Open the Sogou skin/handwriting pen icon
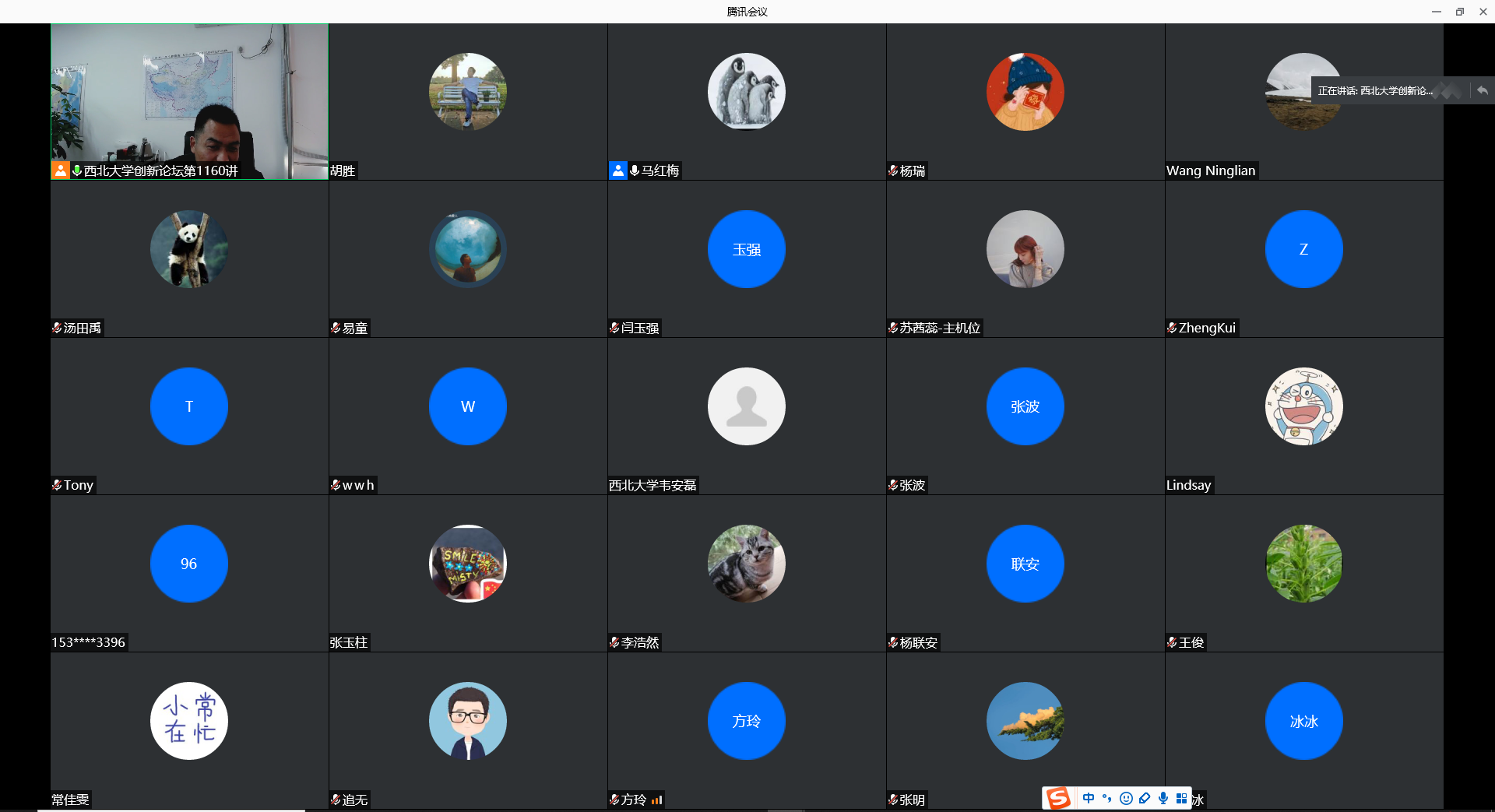 1145,798
